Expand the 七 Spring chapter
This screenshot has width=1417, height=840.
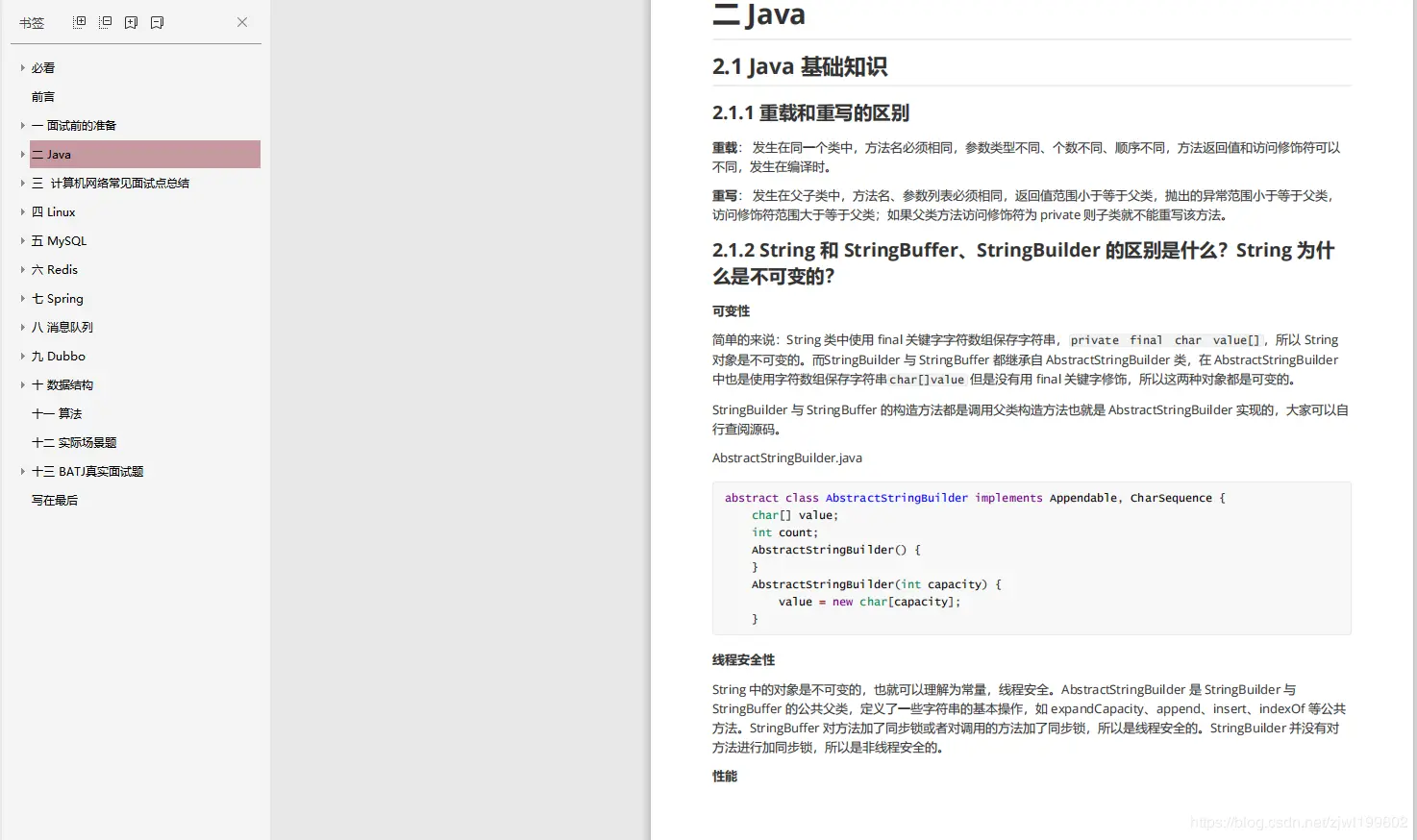point(22,298)
